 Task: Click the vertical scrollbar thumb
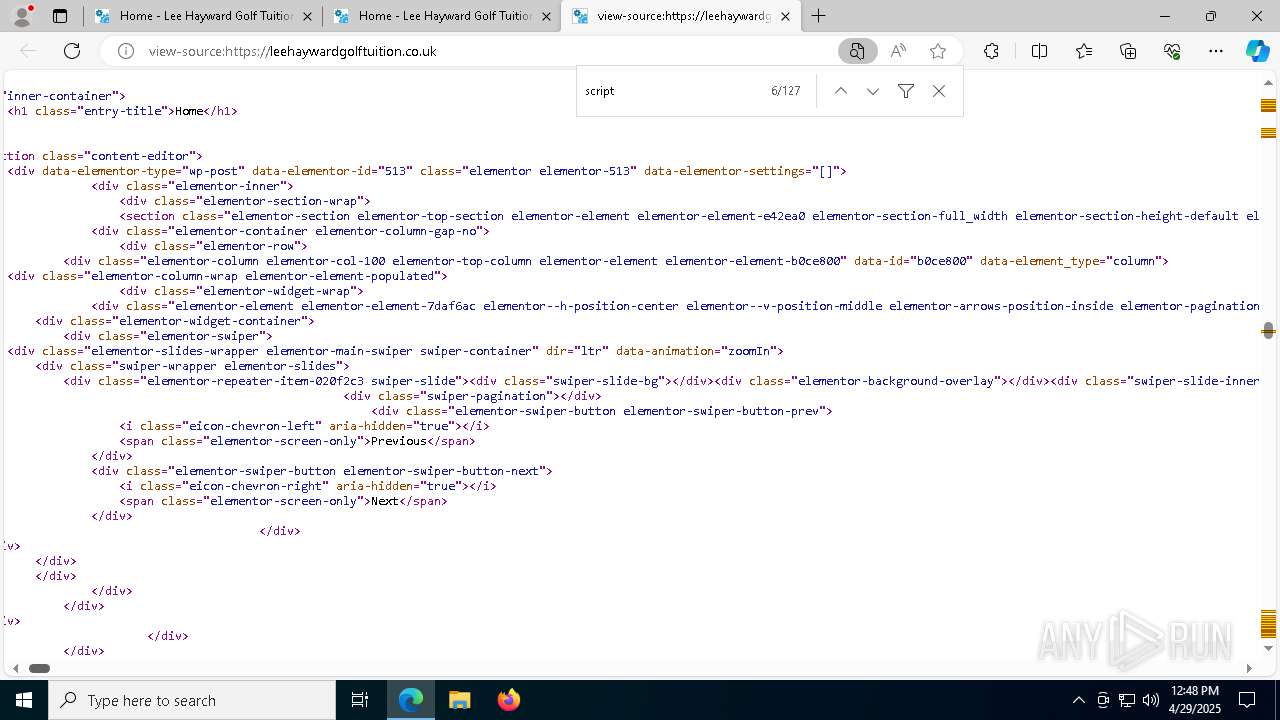coord(1268,330)
